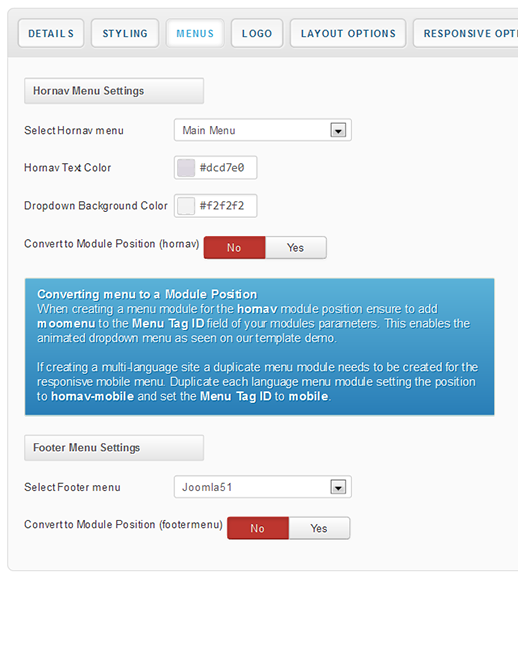Image resolution: width=518 pixels, height=657 pixels.
Task: Click the Hornav Menu Settings header
Action: click(114, 91)
